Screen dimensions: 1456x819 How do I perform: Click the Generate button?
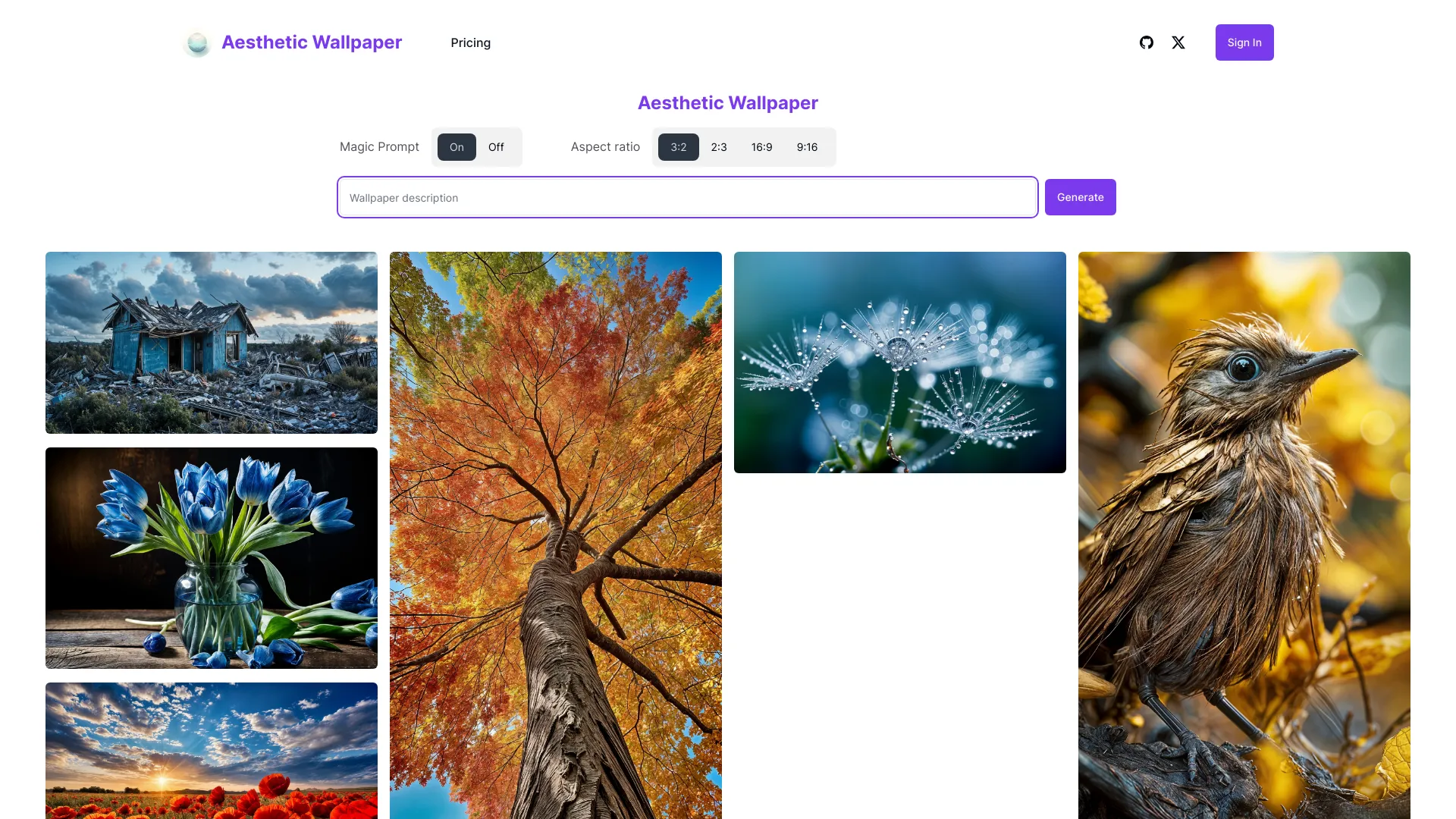point(1080,196)
